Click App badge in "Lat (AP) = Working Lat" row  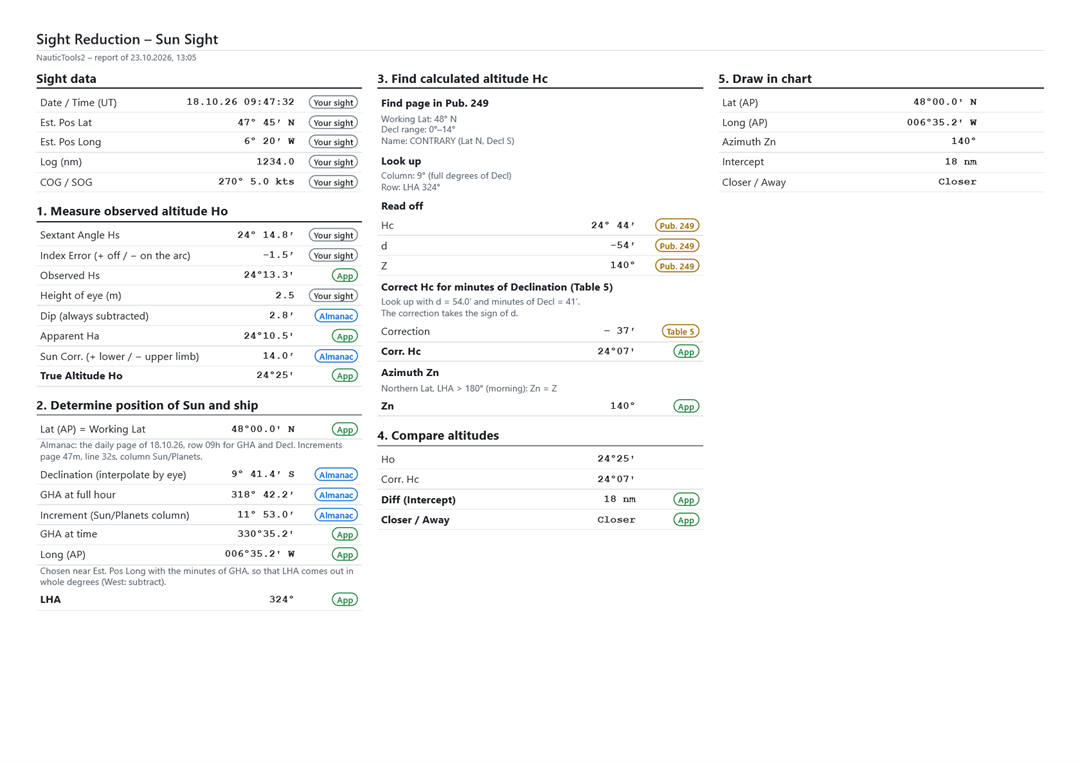tap(344, 429)
